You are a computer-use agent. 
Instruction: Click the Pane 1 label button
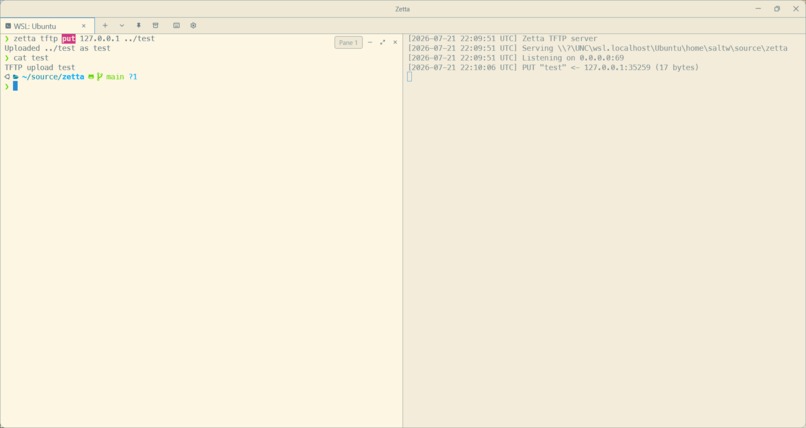click(x=349, y=43)
